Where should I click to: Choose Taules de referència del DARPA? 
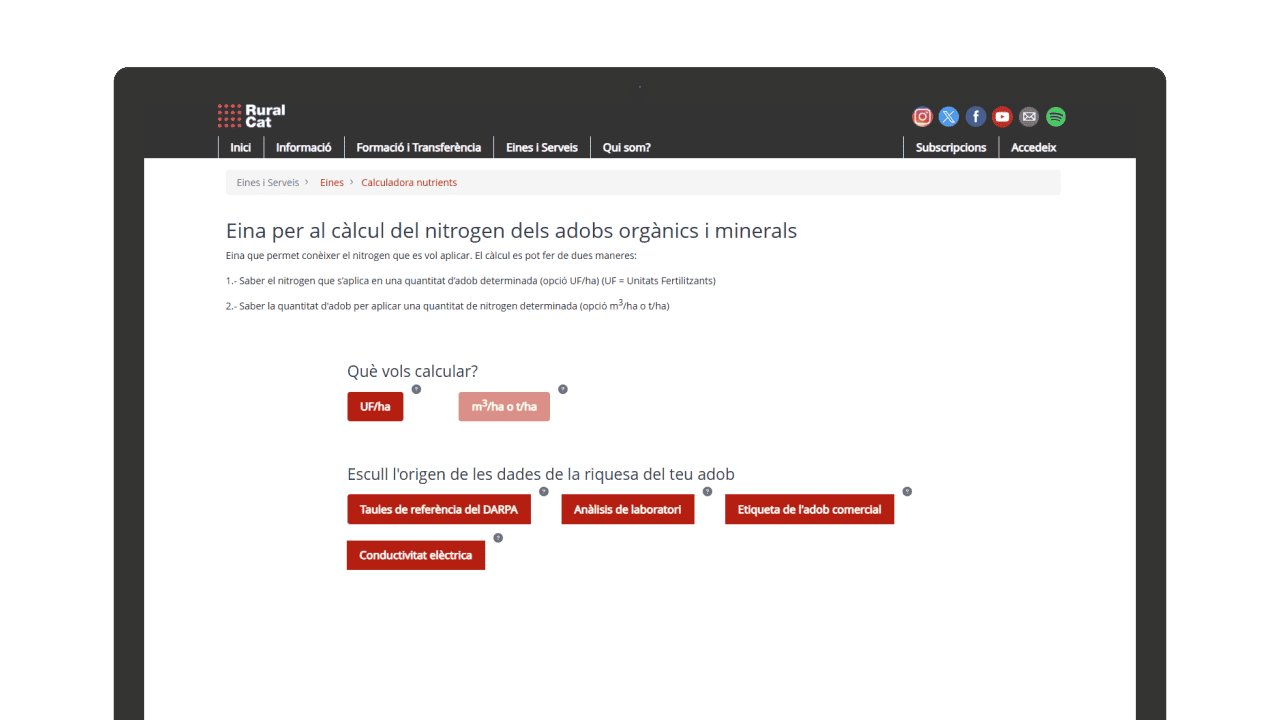(439, 509)
